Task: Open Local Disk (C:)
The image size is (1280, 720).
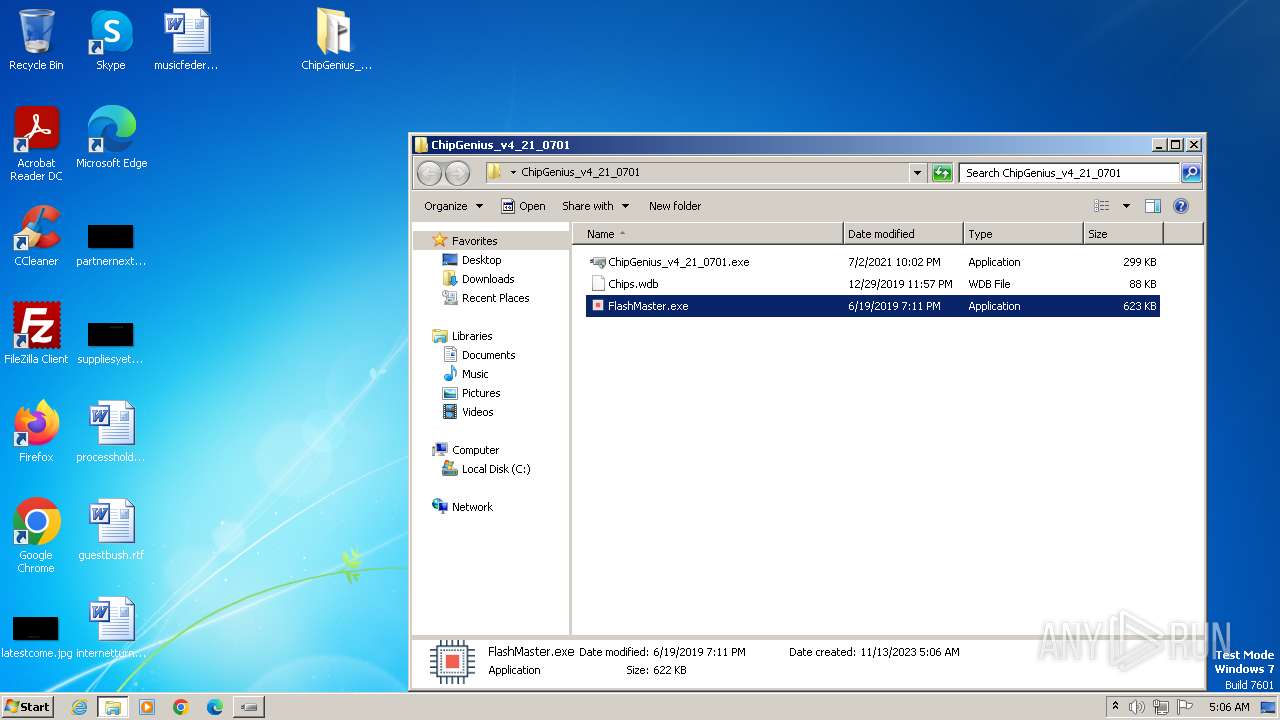Action: (x=495, y=469)
